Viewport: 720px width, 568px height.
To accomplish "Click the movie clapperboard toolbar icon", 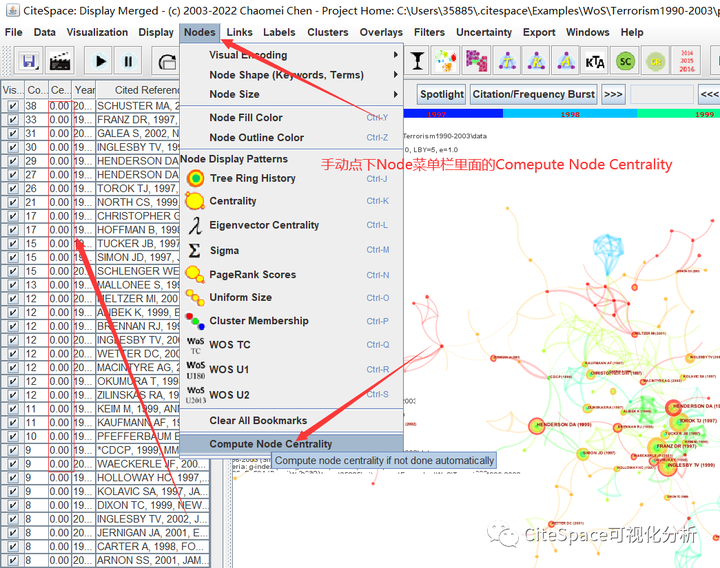I will point(60,61).
